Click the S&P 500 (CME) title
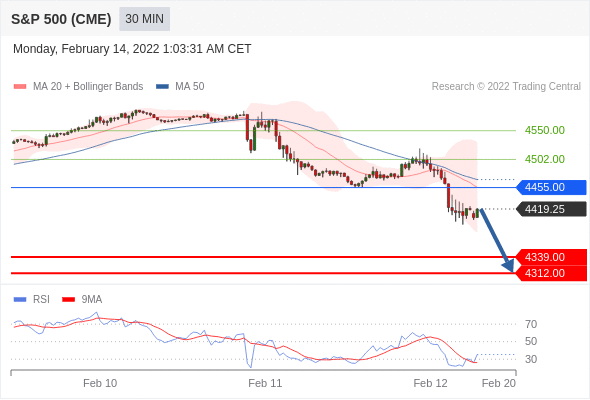Screen dimensions: 590x400 pos(61,19)
